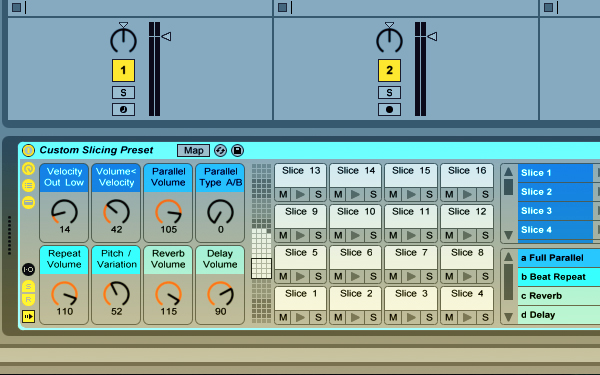
Task: Click up arrow of slice chain list scrollbar
Action: click(508, 171)
